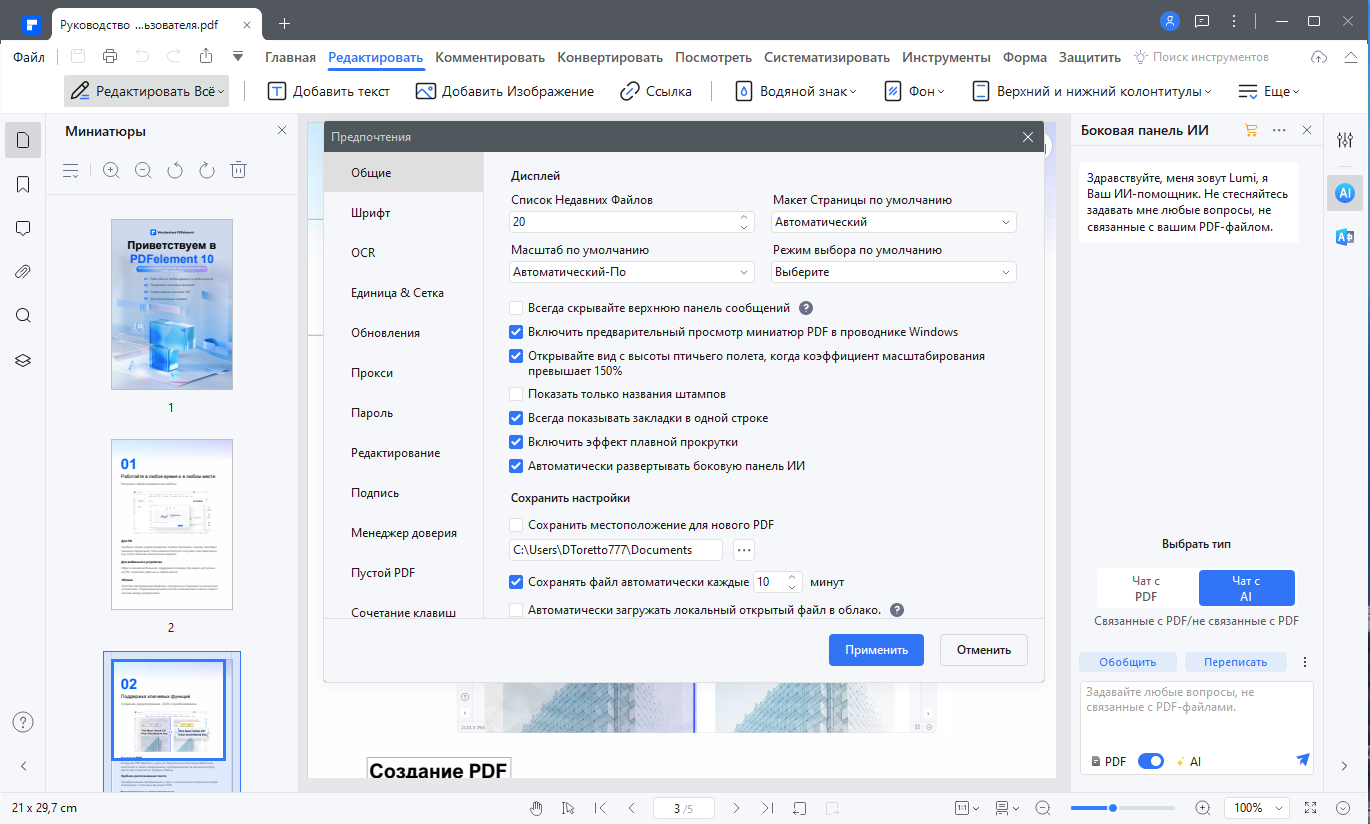
Task: Click the Save icon in quick toolbar
Action: click(x=78, y=57)
